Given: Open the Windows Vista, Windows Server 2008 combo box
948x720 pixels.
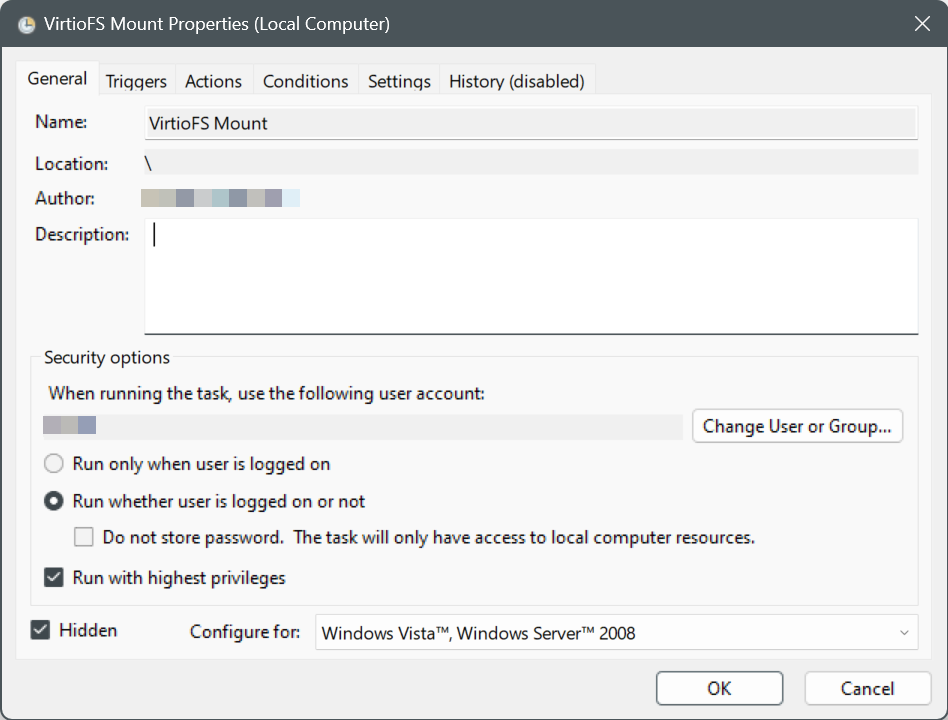Looking at the screenshot, I should tap(616, 632).
